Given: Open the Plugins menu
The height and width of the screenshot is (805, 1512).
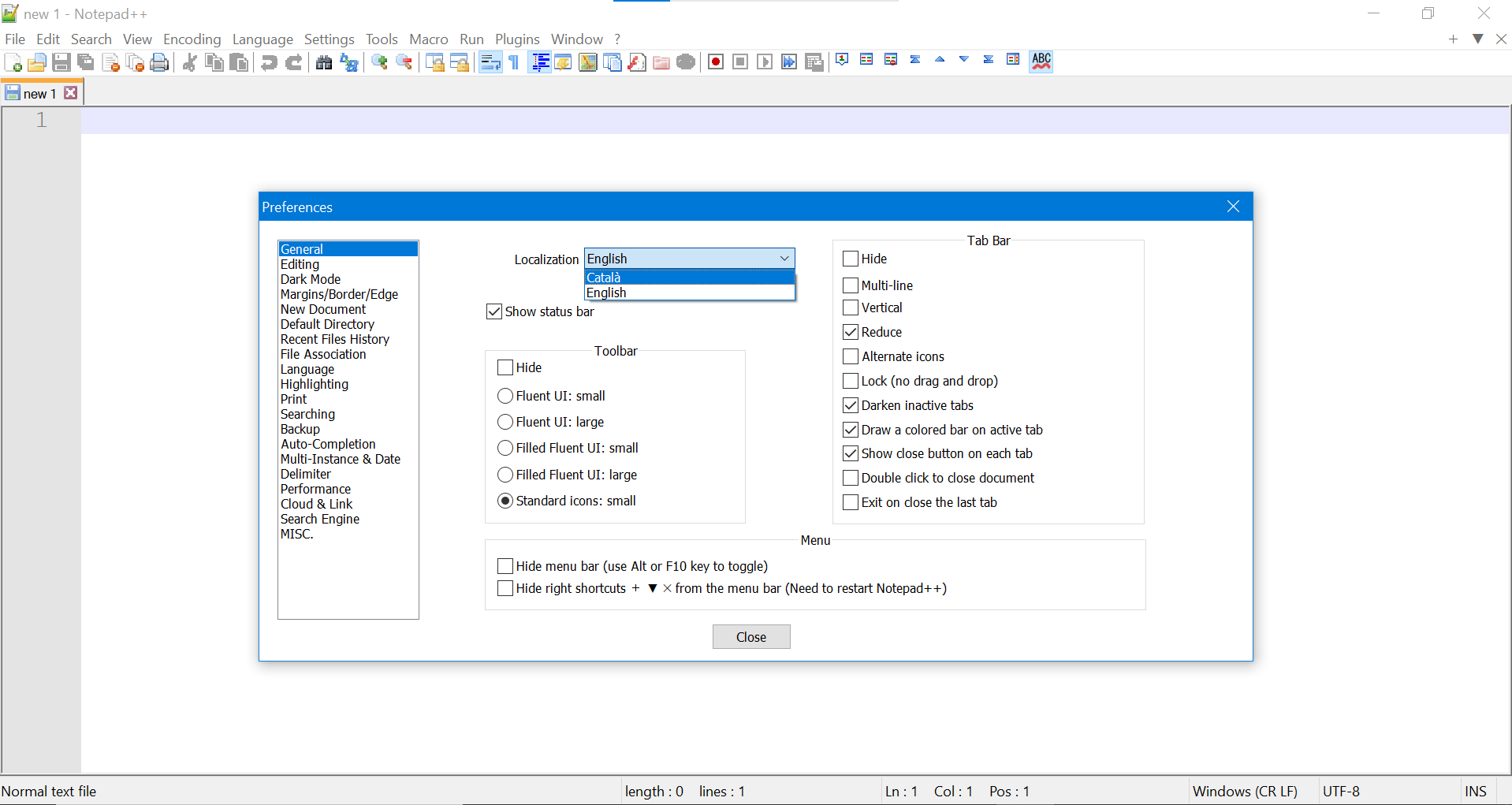Looking at the screenshot, I should click(x=517, y=39).
